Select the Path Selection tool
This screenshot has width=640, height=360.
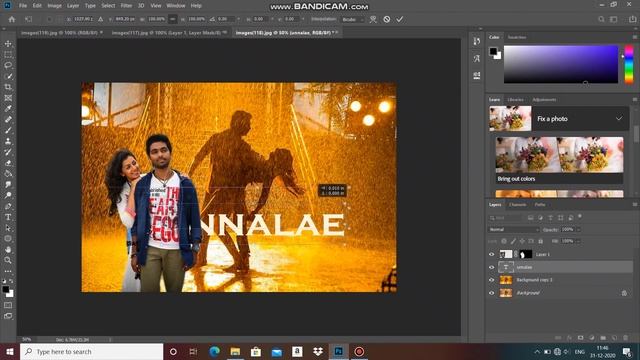8,228
